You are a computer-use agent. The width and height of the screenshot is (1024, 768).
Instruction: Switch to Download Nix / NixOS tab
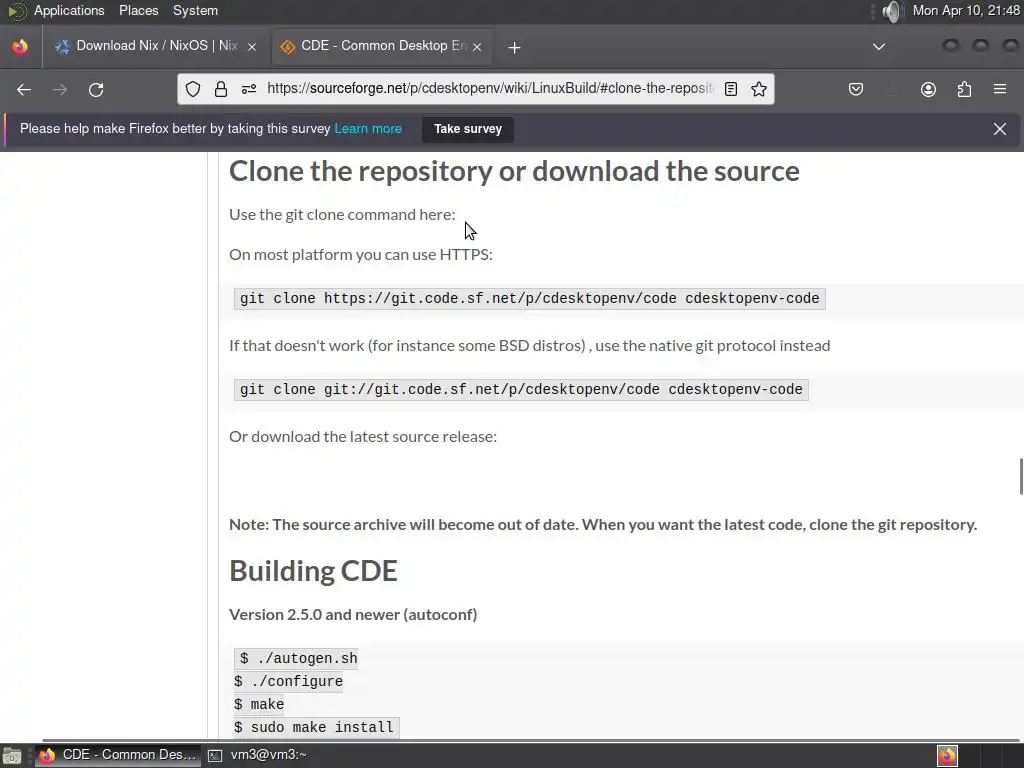[157, 46]
